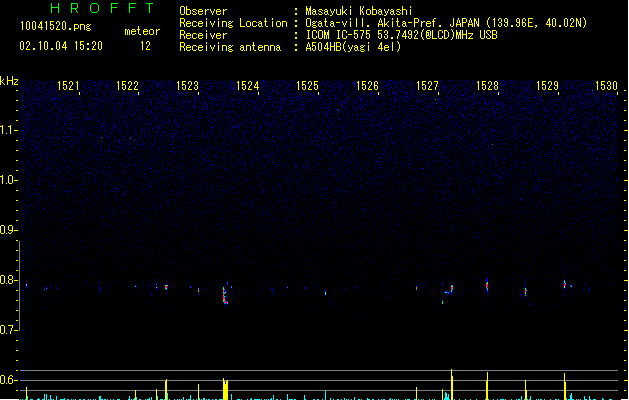Click the tallest yellow intensity peak after 1527
This screenshot has width=629, height=400.
(452, 384)
